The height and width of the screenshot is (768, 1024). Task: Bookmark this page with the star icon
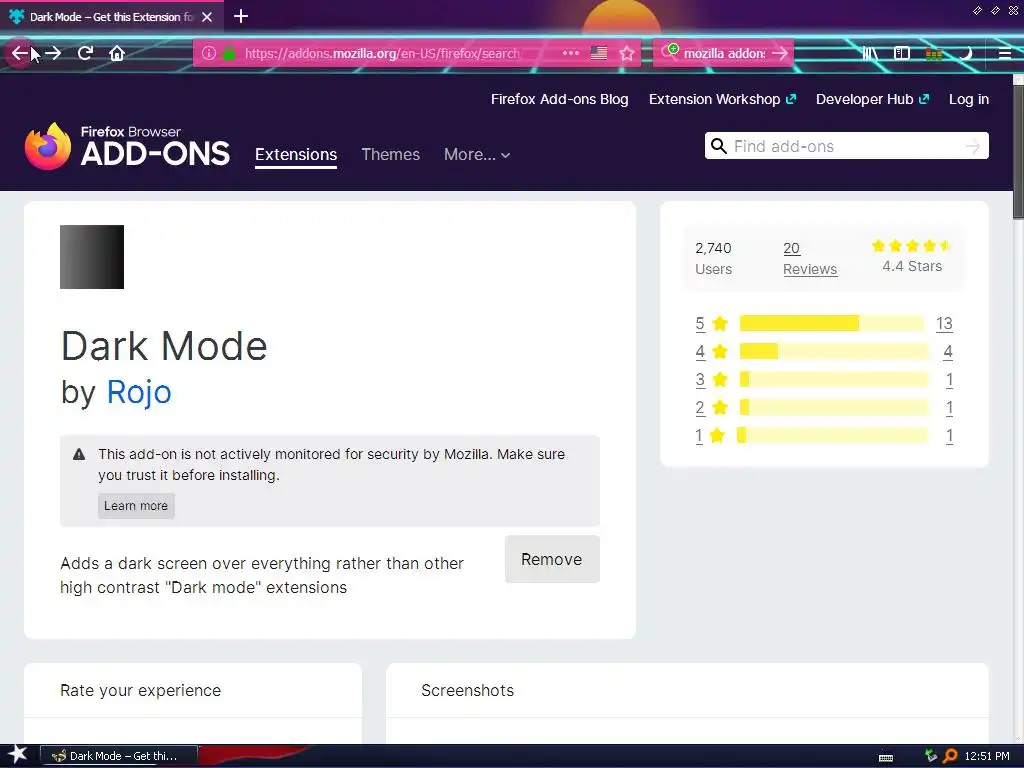point(627,53)
